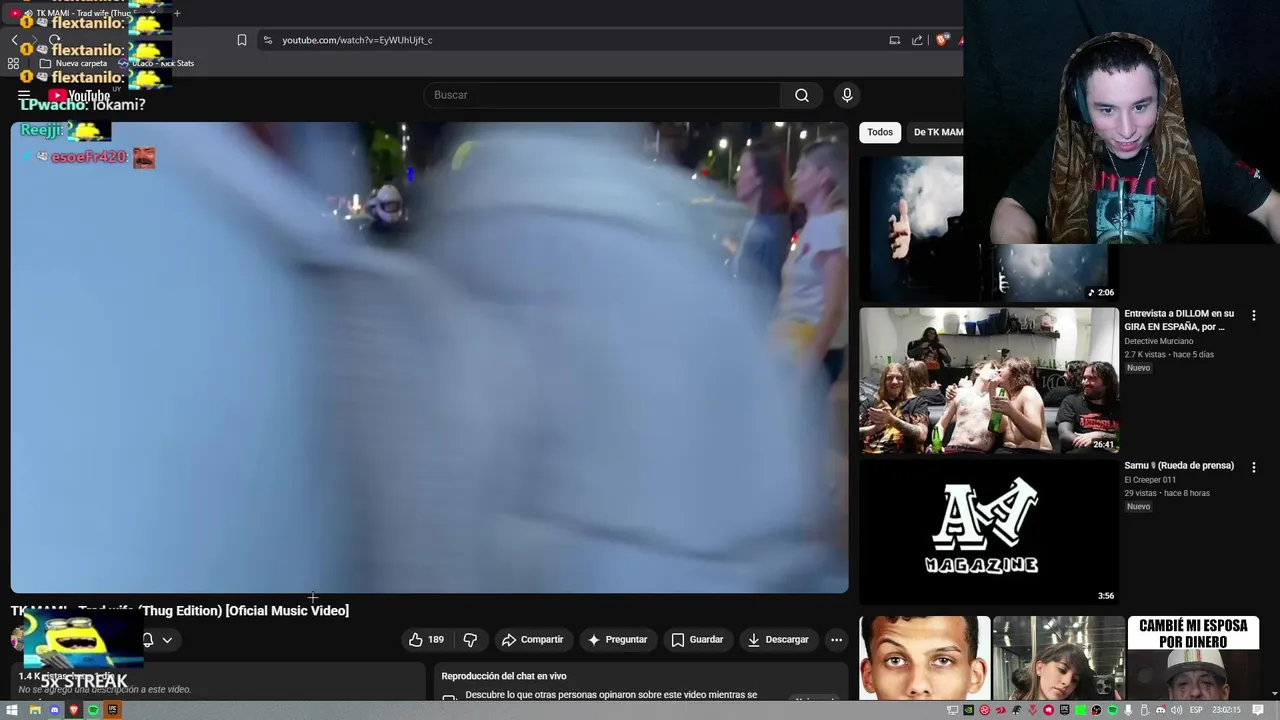Click the Discord system tray icon

tap(1161, 710)
